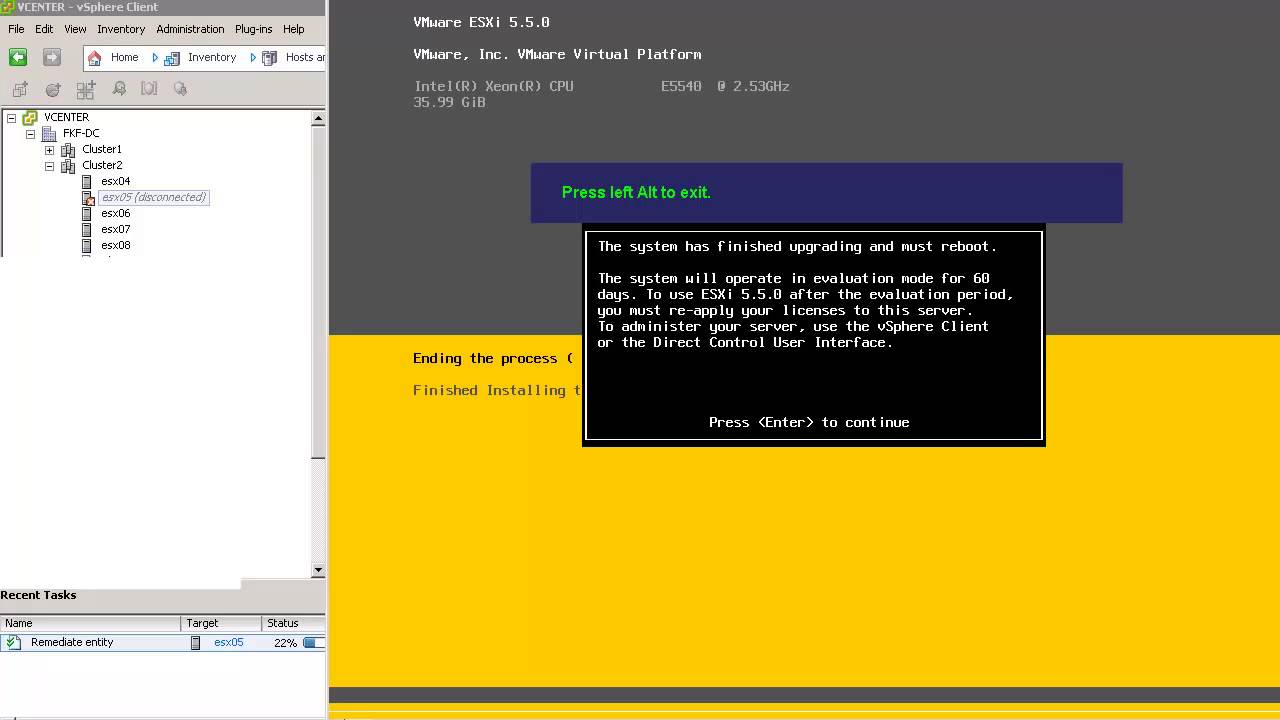
Task: Collapse the VCENTER tree node
Action: click(11, 117)
